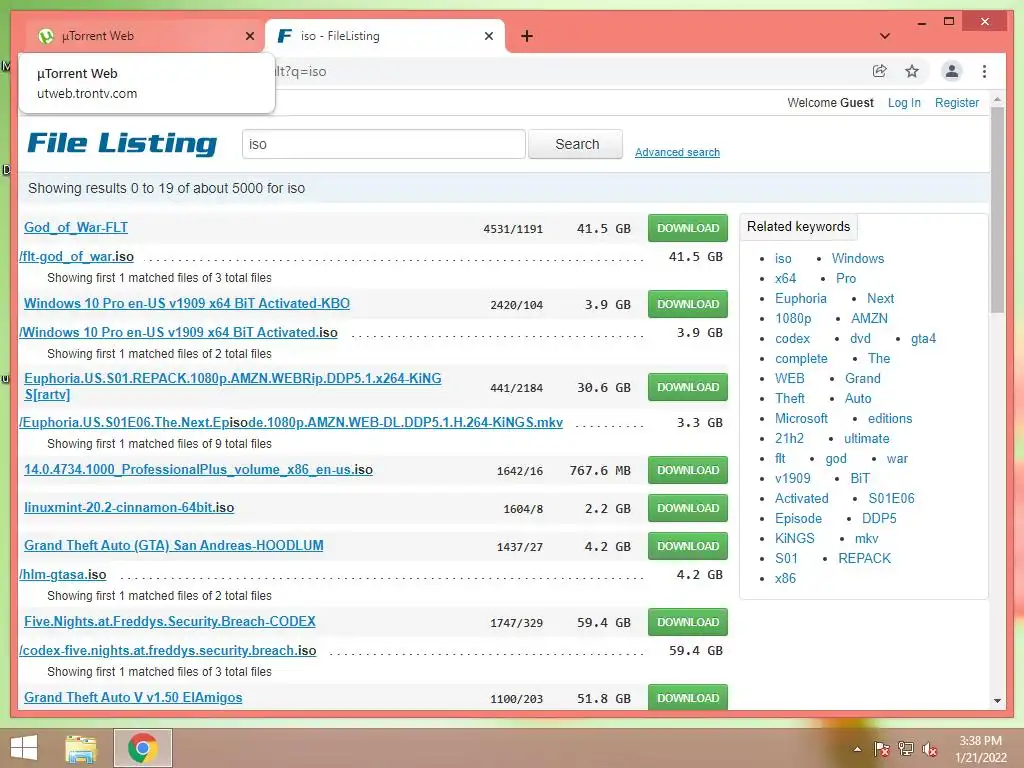Open Windows 10 Pro en-US v1909 KBO link
The height and width of the screenshot is (768, 1024).
click(x=187, y=303)
